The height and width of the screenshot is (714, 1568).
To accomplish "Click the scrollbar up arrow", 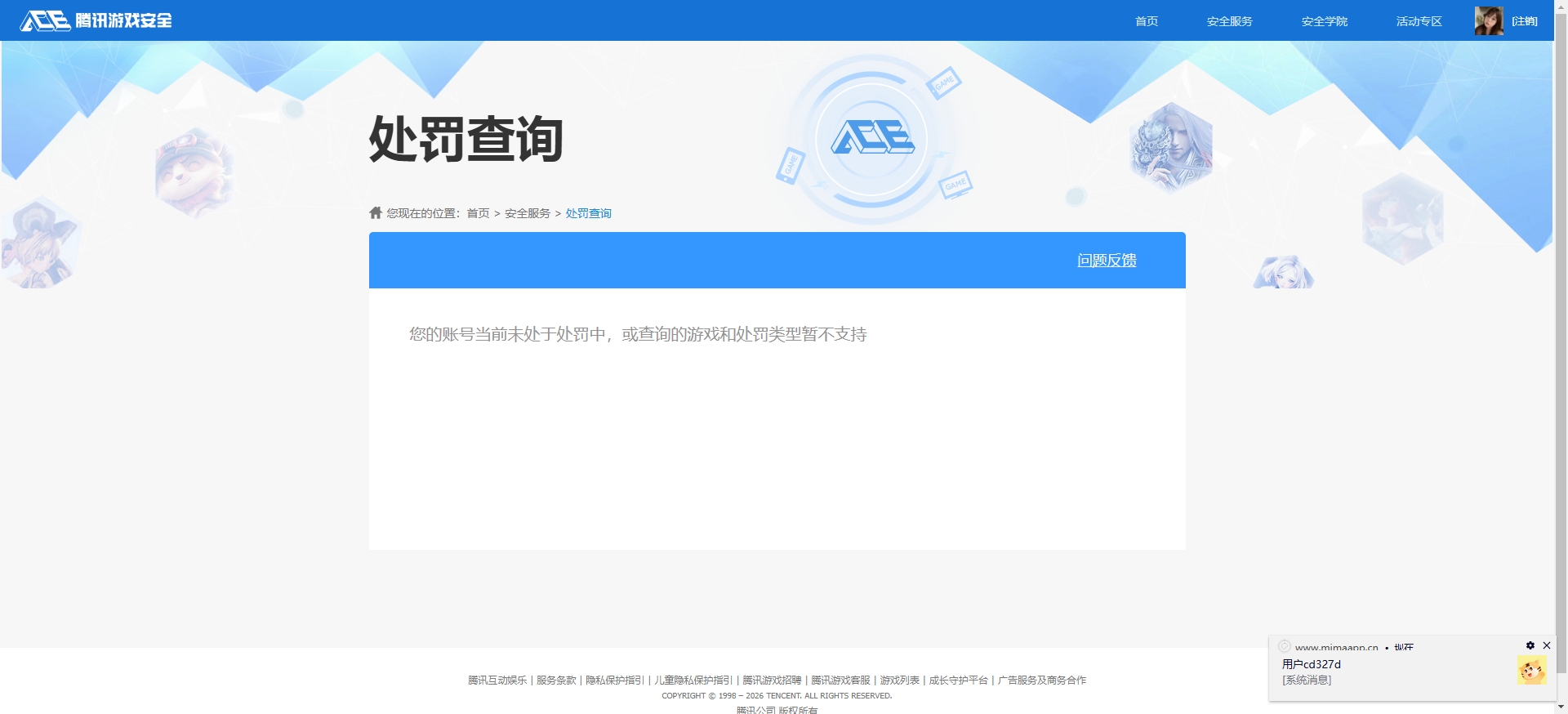I will [x=1561, y=6].
